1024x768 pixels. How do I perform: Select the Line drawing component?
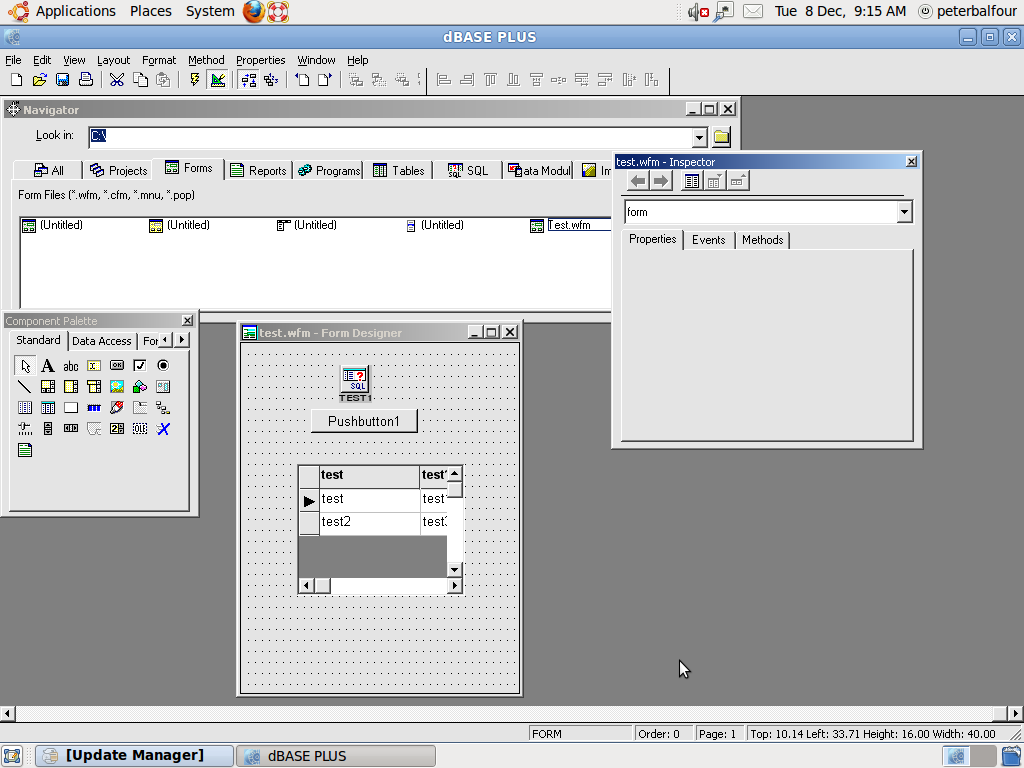pos(25,387)
